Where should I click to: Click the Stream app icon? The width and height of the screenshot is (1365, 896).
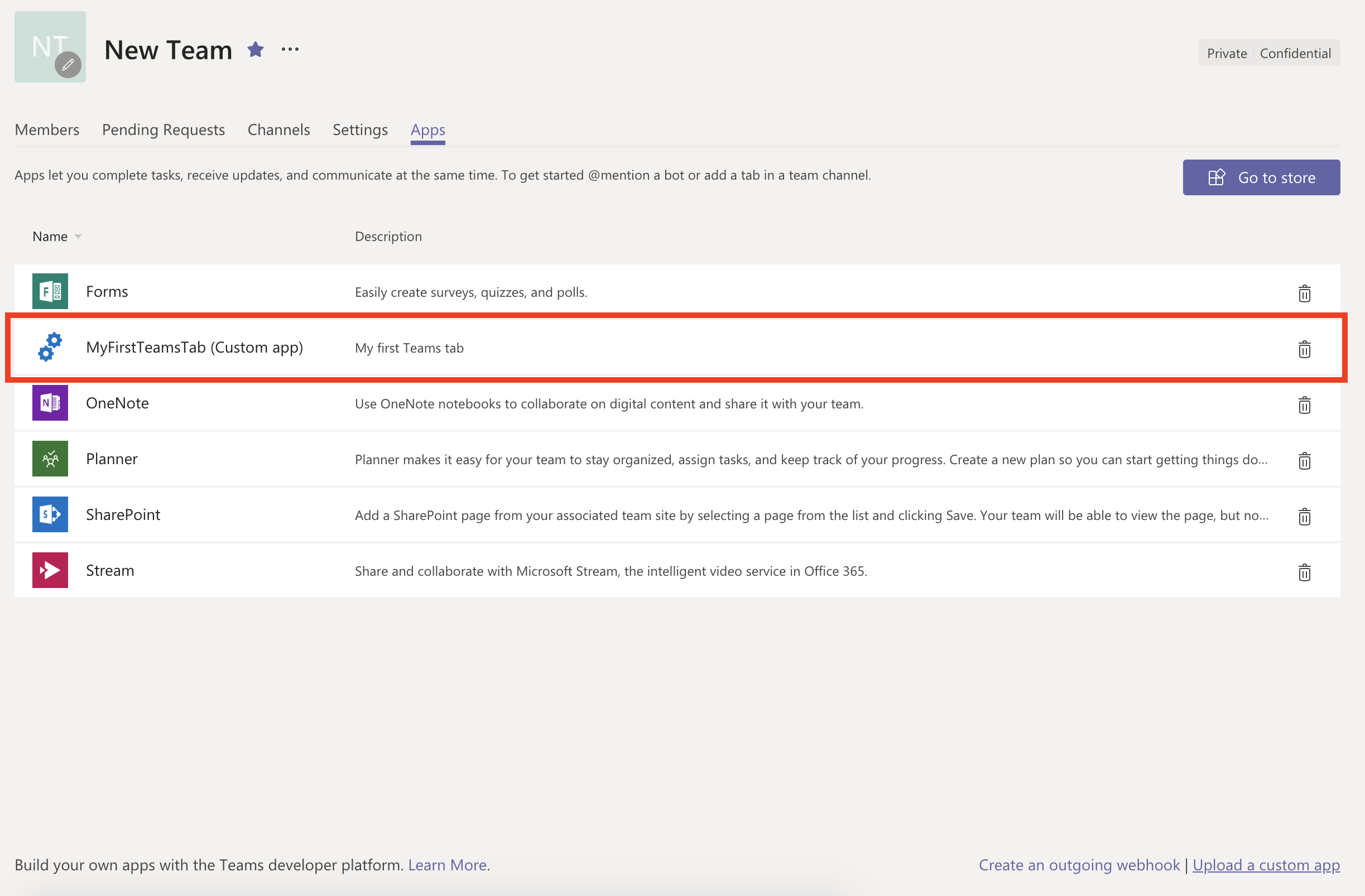pos(50,570)
